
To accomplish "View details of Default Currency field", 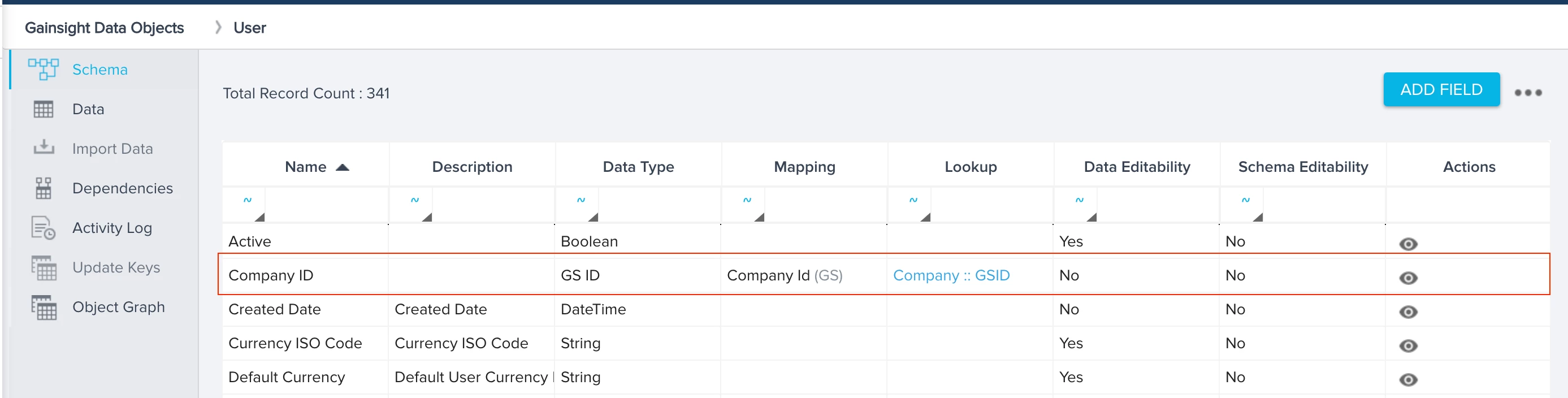I will (1408, 380).
